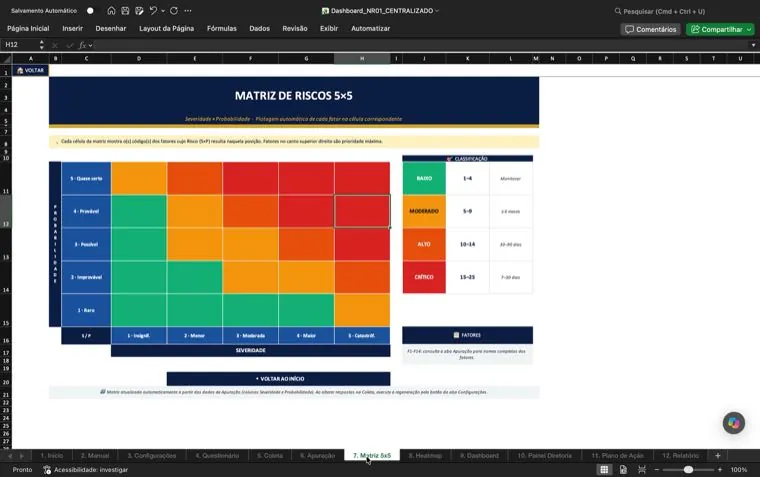Viewport: 760px width, 477px height.
Task: Switch to the '5. Coleta' sheet tab
Action: click(270, 456)
